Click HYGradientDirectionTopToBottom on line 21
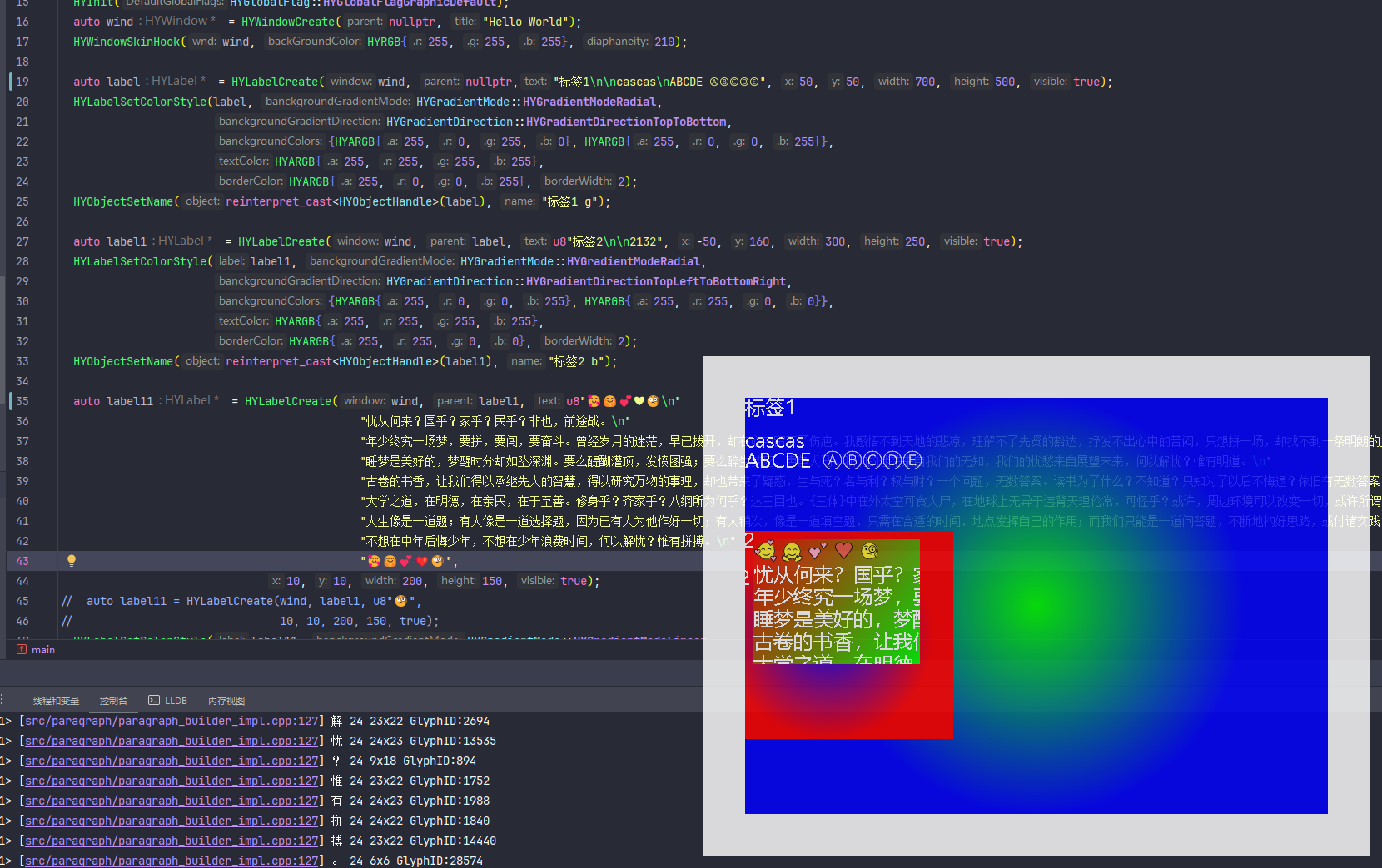The height and width of the screenshot is (868, 1382). coord(626,122)
